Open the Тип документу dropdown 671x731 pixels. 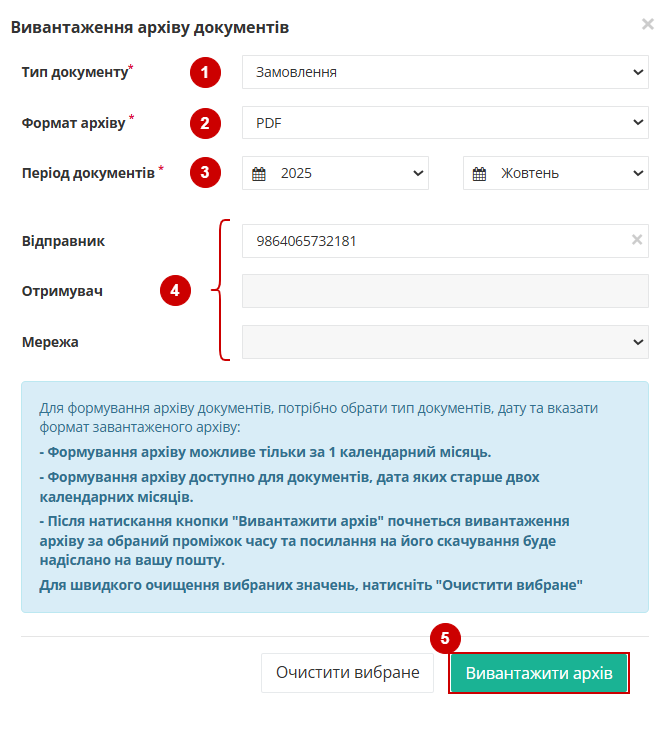445,72
